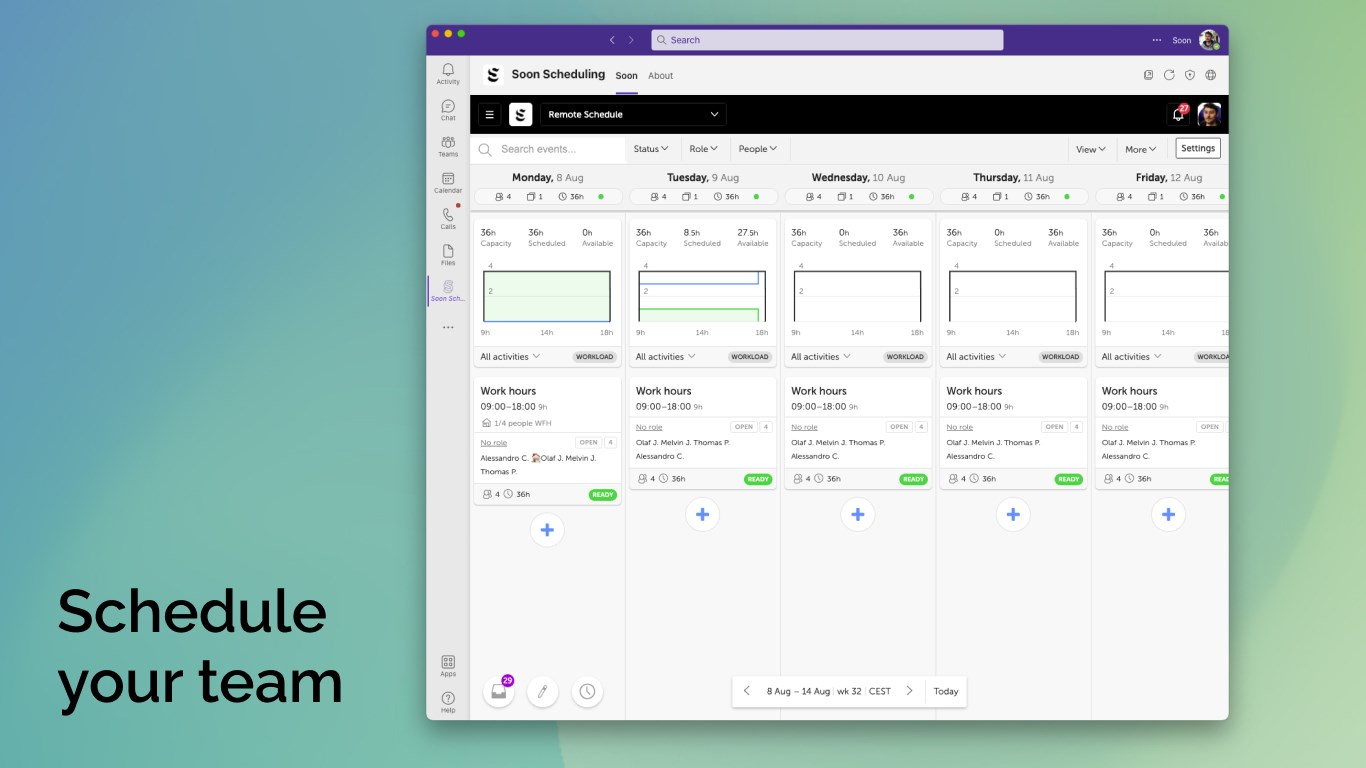Toggle Monday's WORKLOAD badge
The width and height of the screenshot is (1366, 768).
pos(594,357)
